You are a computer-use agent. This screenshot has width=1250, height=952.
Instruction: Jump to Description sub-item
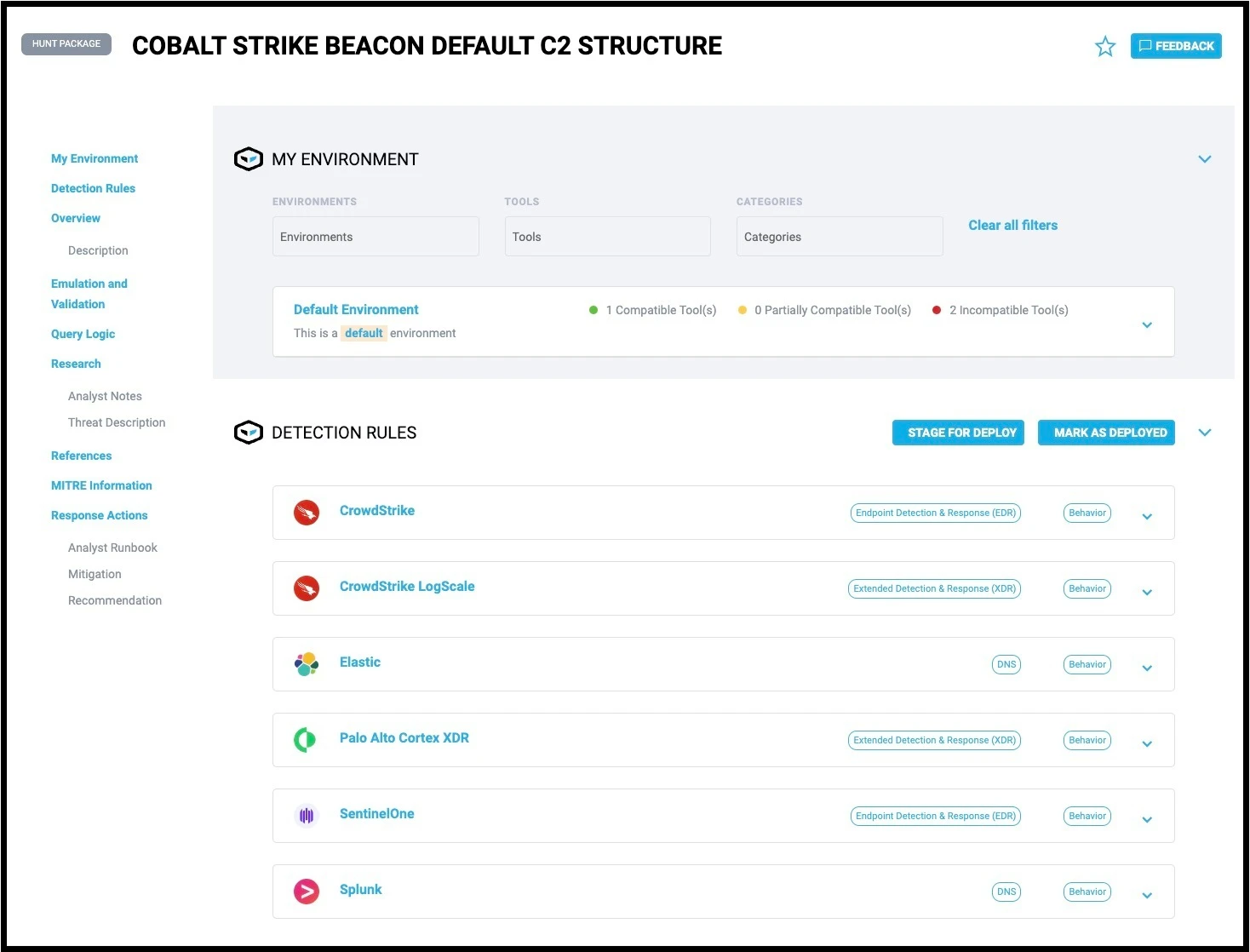[x=98, y=250]
